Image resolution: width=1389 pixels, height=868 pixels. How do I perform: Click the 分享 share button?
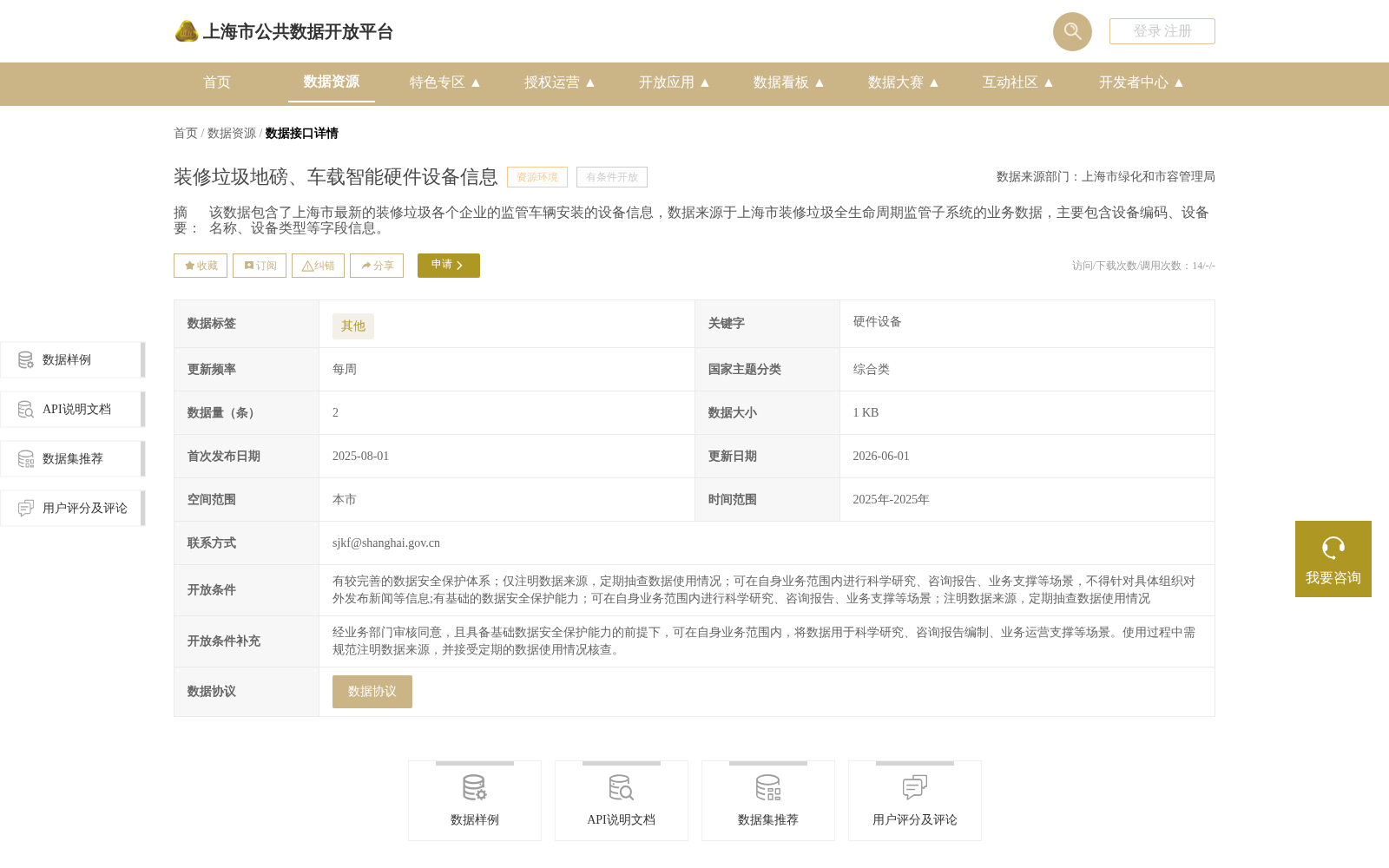[x=377, y=266]
